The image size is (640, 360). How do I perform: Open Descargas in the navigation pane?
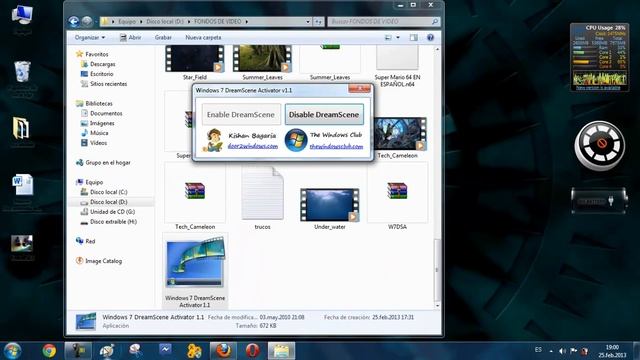point(102,64)
